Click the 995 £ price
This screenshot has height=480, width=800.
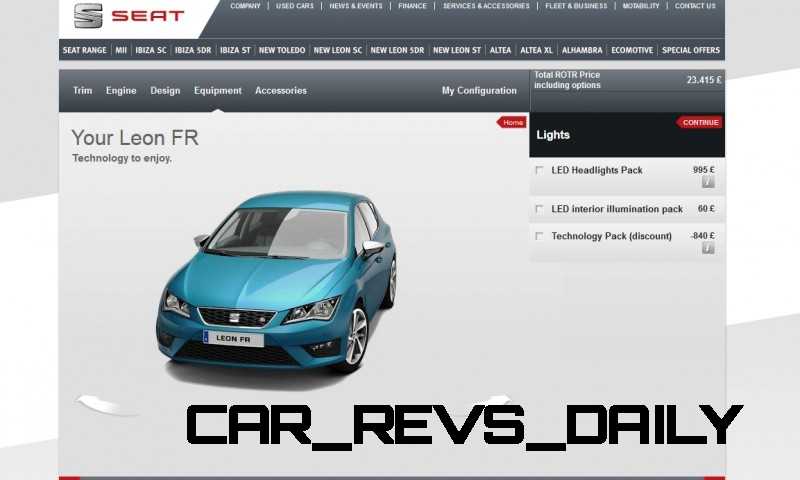(x=704, y=169)
